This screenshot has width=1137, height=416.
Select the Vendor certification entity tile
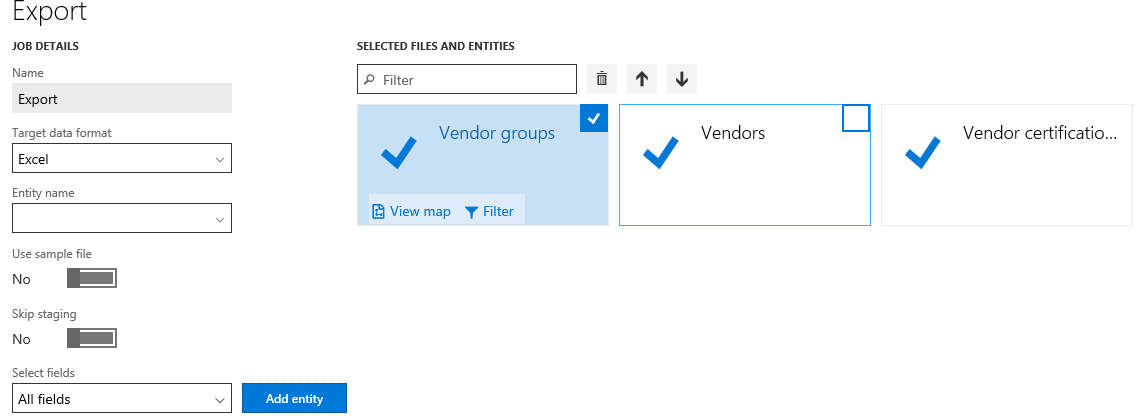point(1006,165)
